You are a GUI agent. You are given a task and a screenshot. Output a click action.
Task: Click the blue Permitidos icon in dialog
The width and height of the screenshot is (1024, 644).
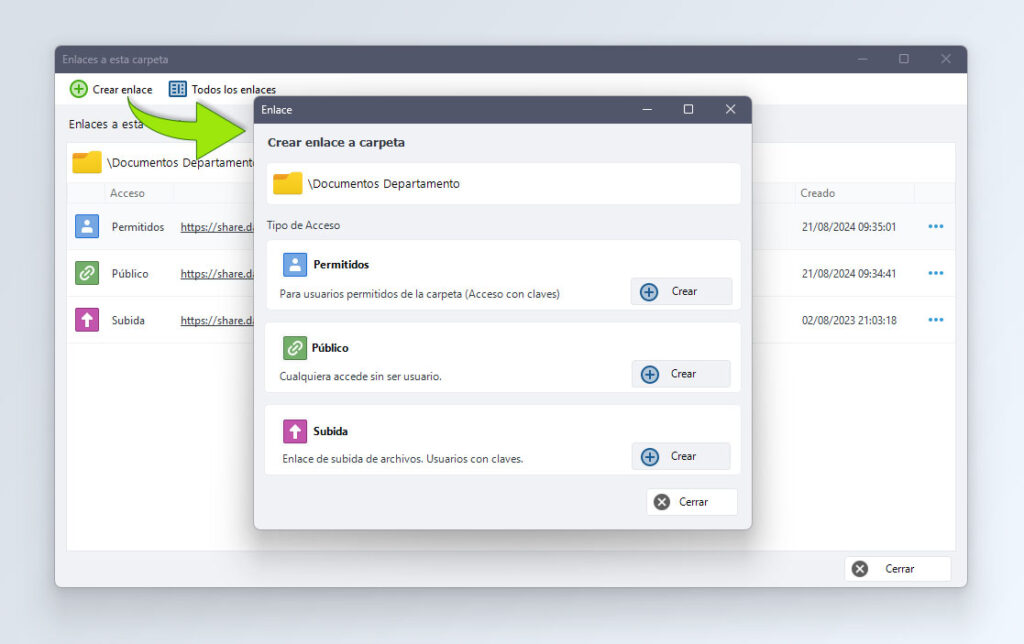click(x=295, y=264)
